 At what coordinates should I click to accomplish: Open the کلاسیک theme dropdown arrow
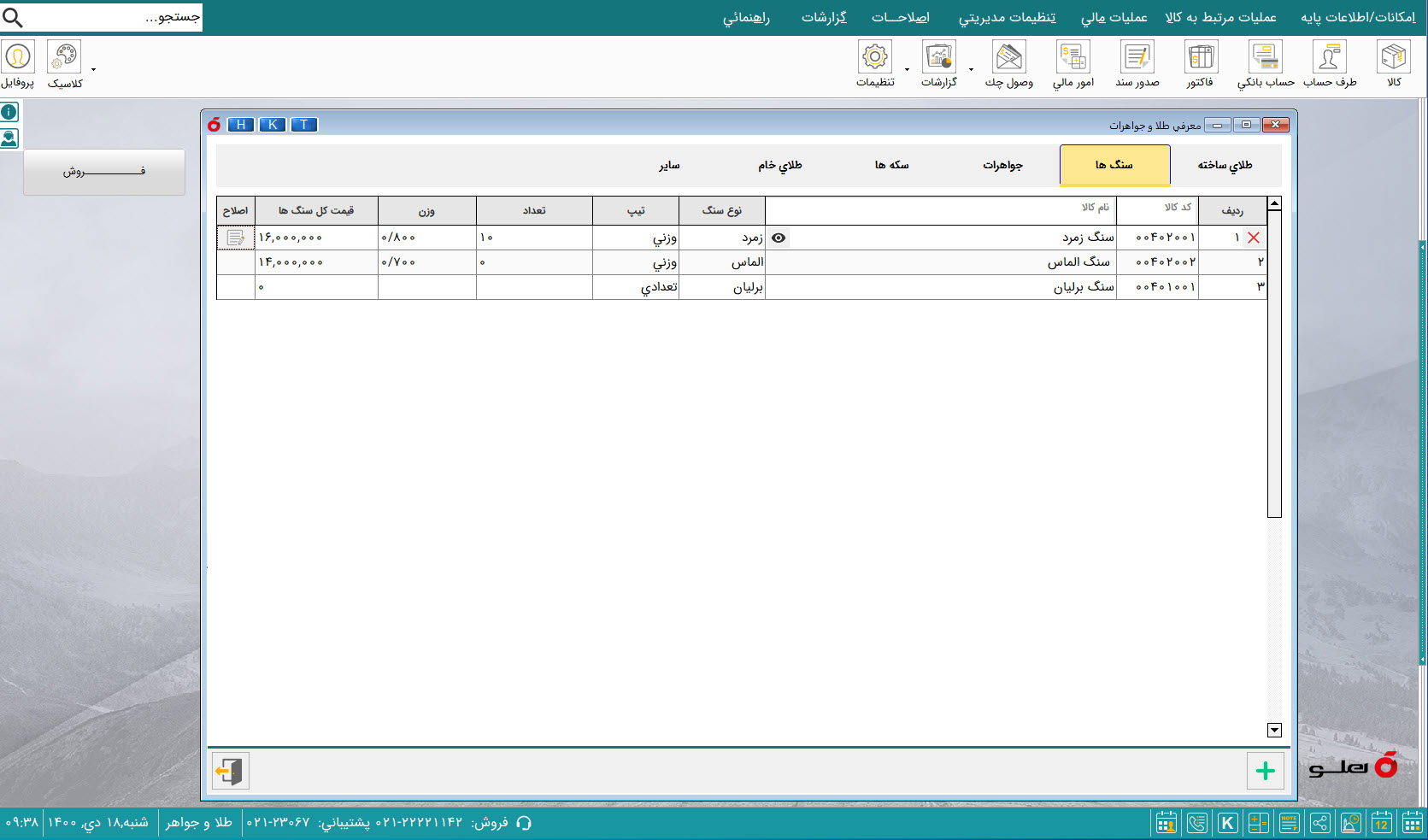[93, 70]
